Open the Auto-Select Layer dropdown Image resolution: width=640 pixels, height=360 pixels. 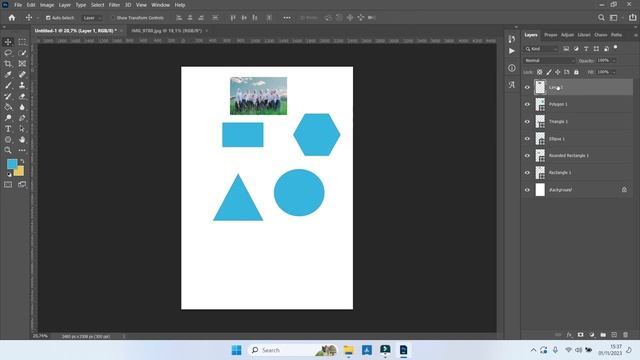(x=92, y=18)
